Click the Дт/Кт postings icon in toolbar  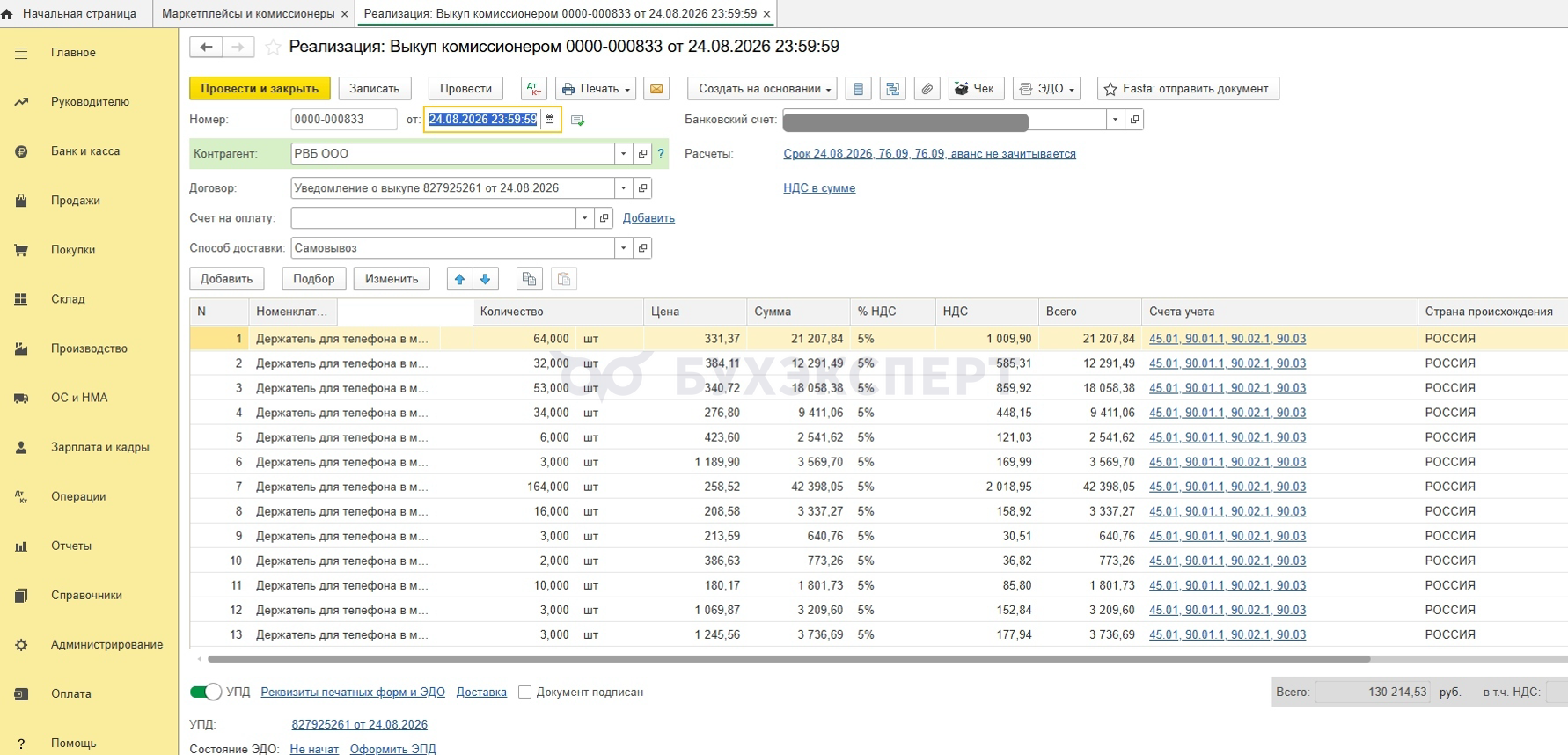point(534,89)
